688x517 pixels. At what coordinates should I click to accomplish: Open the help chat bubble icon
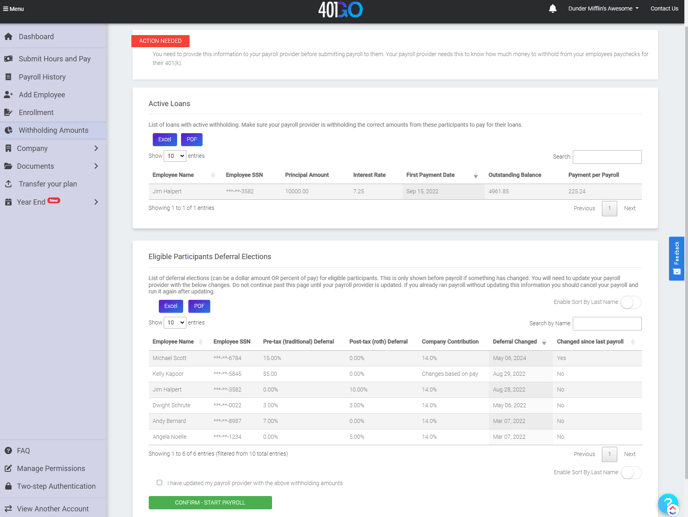(667, 503)
